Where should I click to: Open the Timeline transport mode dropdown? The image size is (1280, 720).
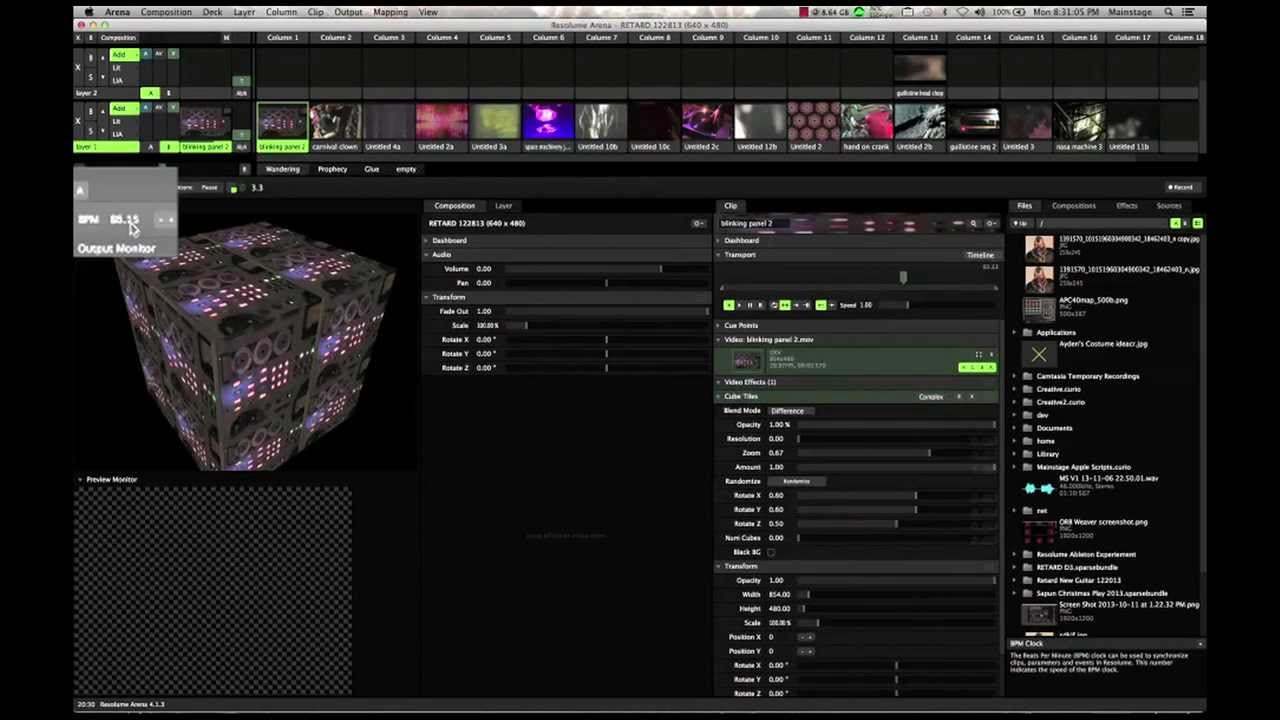980,255
